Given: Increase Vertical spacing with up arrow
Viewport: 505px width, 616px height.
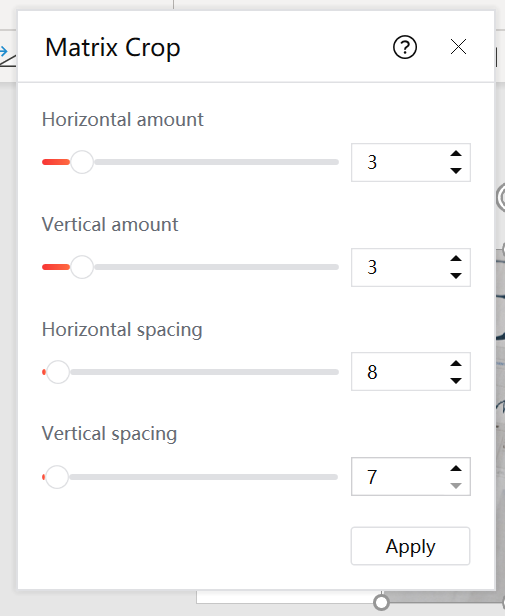Looking at the screenshot, I should tap(456, 468).
